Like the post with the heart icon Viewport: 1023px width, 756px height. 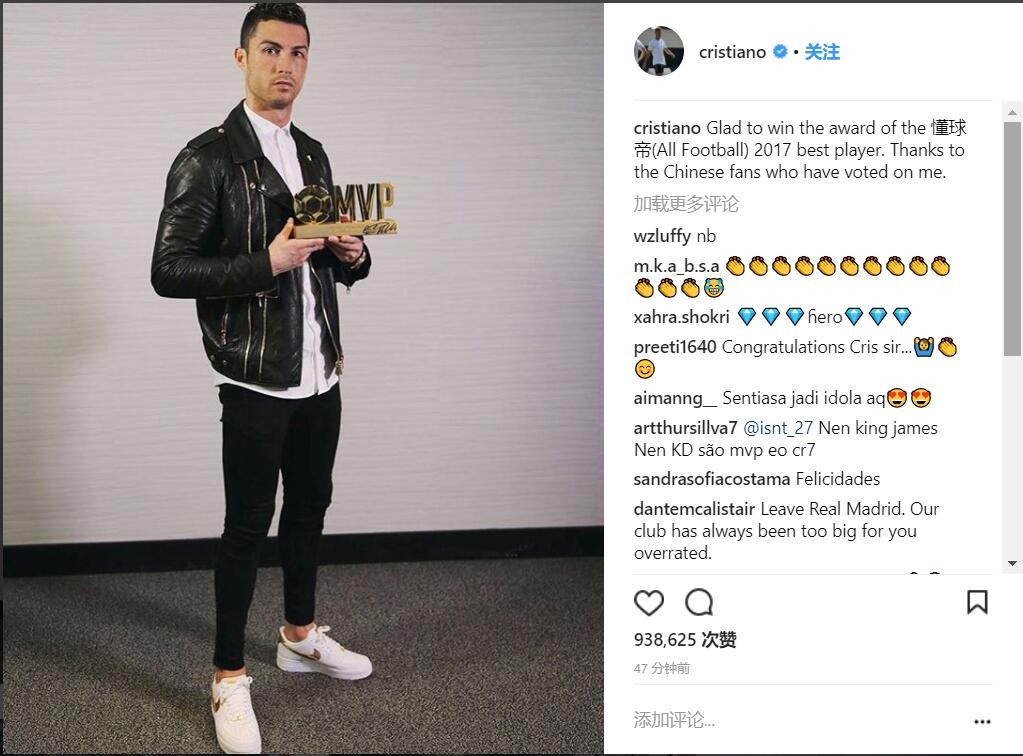649,602
